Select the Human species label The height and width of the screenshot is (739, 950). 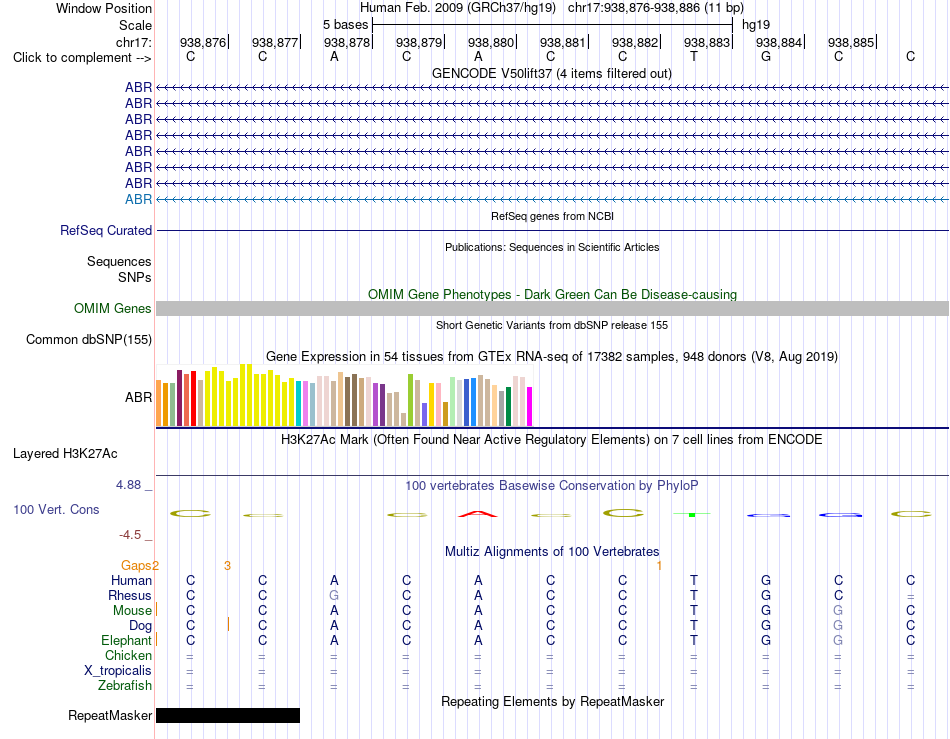pos(131,581)
